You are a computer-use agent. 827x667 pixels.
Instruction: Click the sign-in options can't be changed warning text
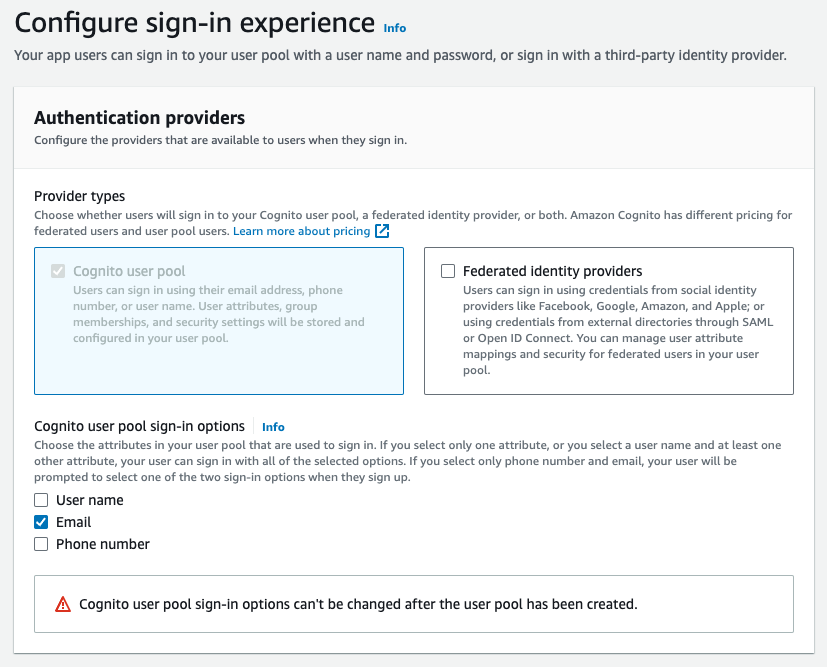pyautogui.click(x=358, y=604)
